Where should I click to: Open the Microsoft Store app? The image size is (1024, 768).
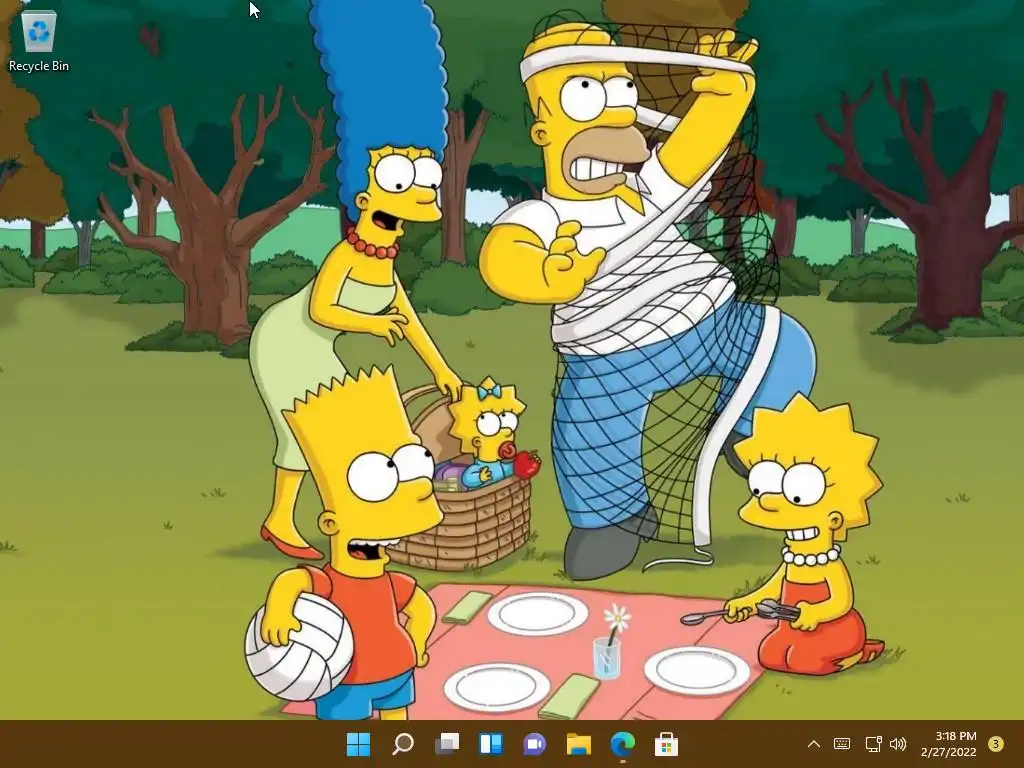click(666, 744)
